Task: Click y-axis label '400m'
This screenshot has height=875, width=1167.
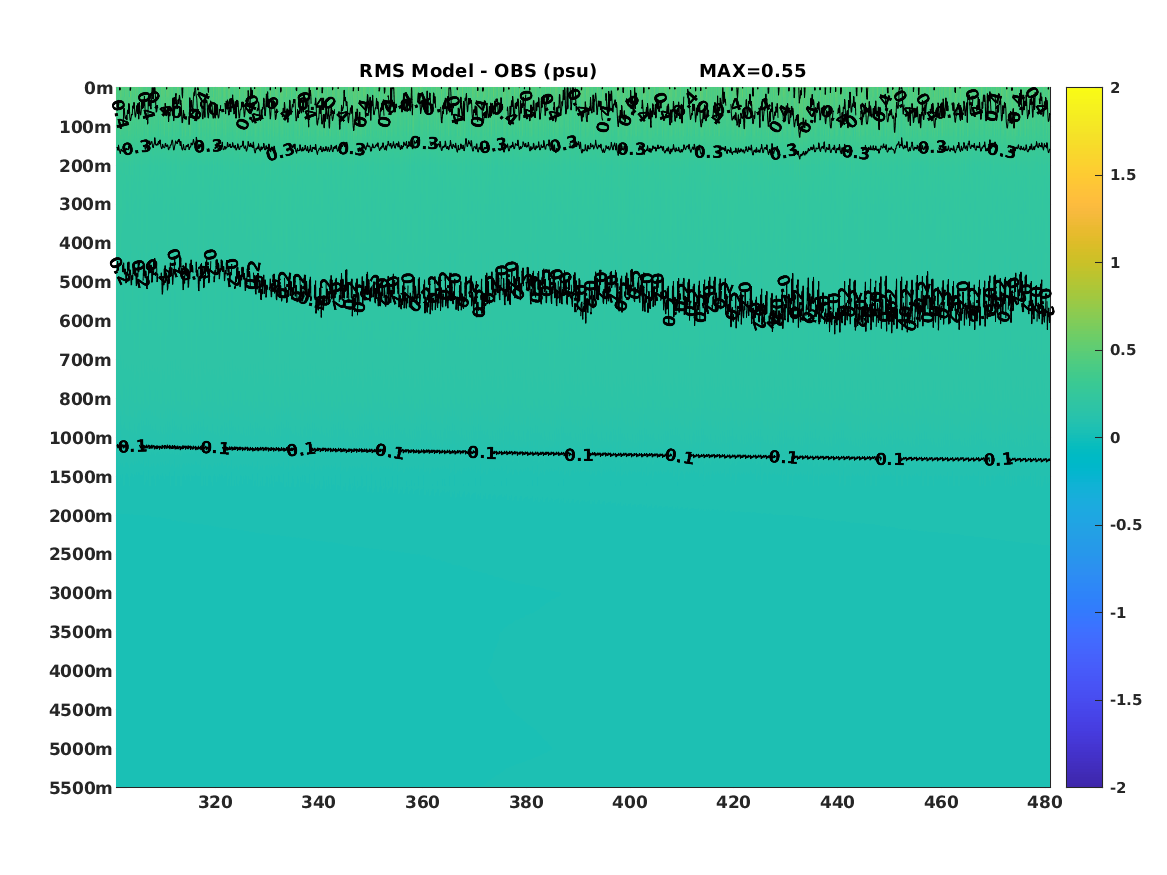Action: [86, 243]
